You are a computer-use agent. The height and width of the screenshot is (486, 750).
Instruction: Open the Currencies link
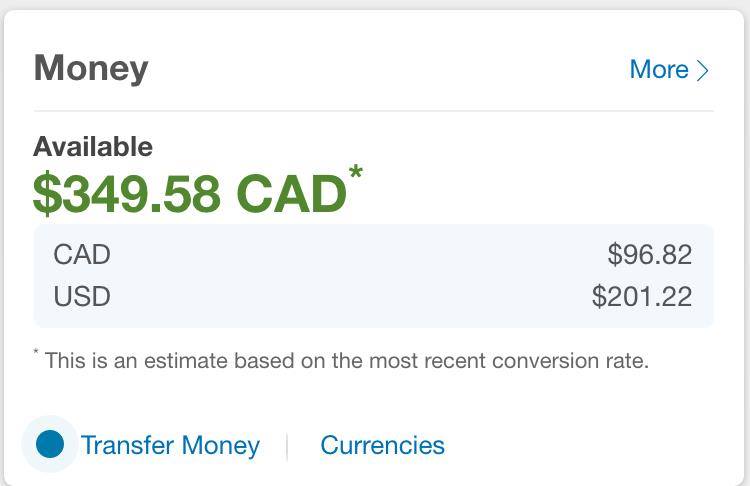382,445
